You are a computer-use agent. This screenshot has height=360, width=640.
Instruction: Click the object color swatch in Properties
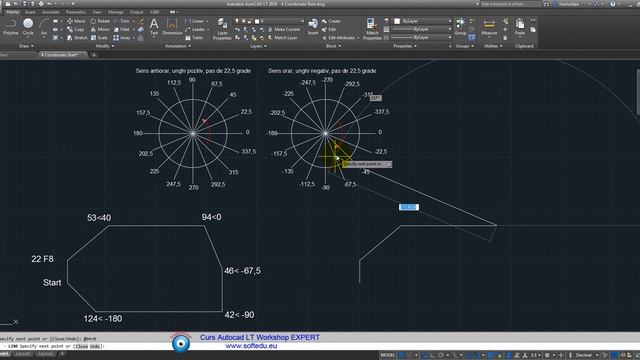pyautogui.click(x=397, y=21)
